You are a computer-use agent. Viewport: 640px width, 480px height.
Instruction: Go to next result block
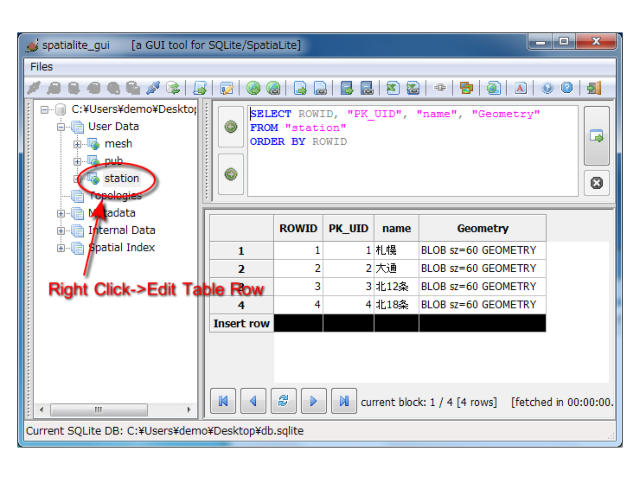coord(313,401)
